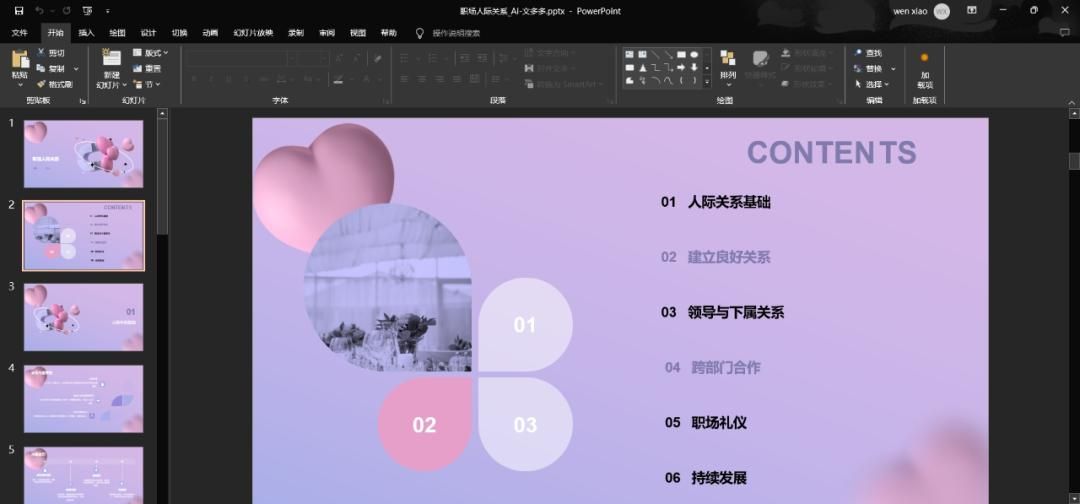Click the pink 02 petal shape
Screen dimensions: 1080x504
[x=425, y=425]
